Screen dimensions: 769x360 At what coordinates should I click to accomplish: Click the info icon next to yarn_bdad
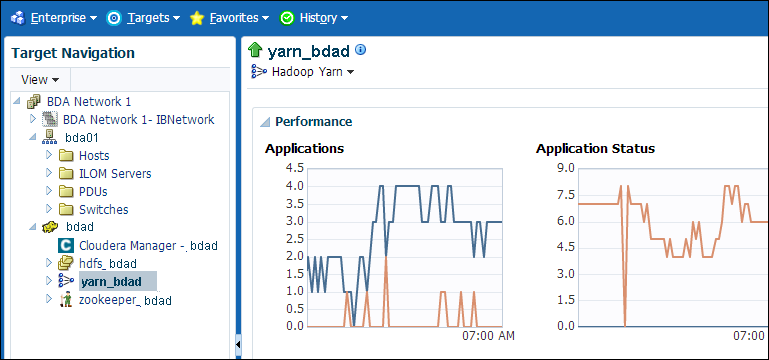(360, 50)
